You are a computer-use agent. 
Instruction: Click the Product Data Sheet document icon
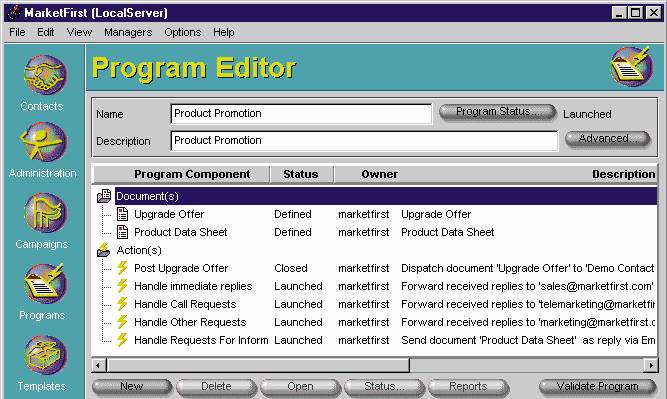[x=123, y=232]
